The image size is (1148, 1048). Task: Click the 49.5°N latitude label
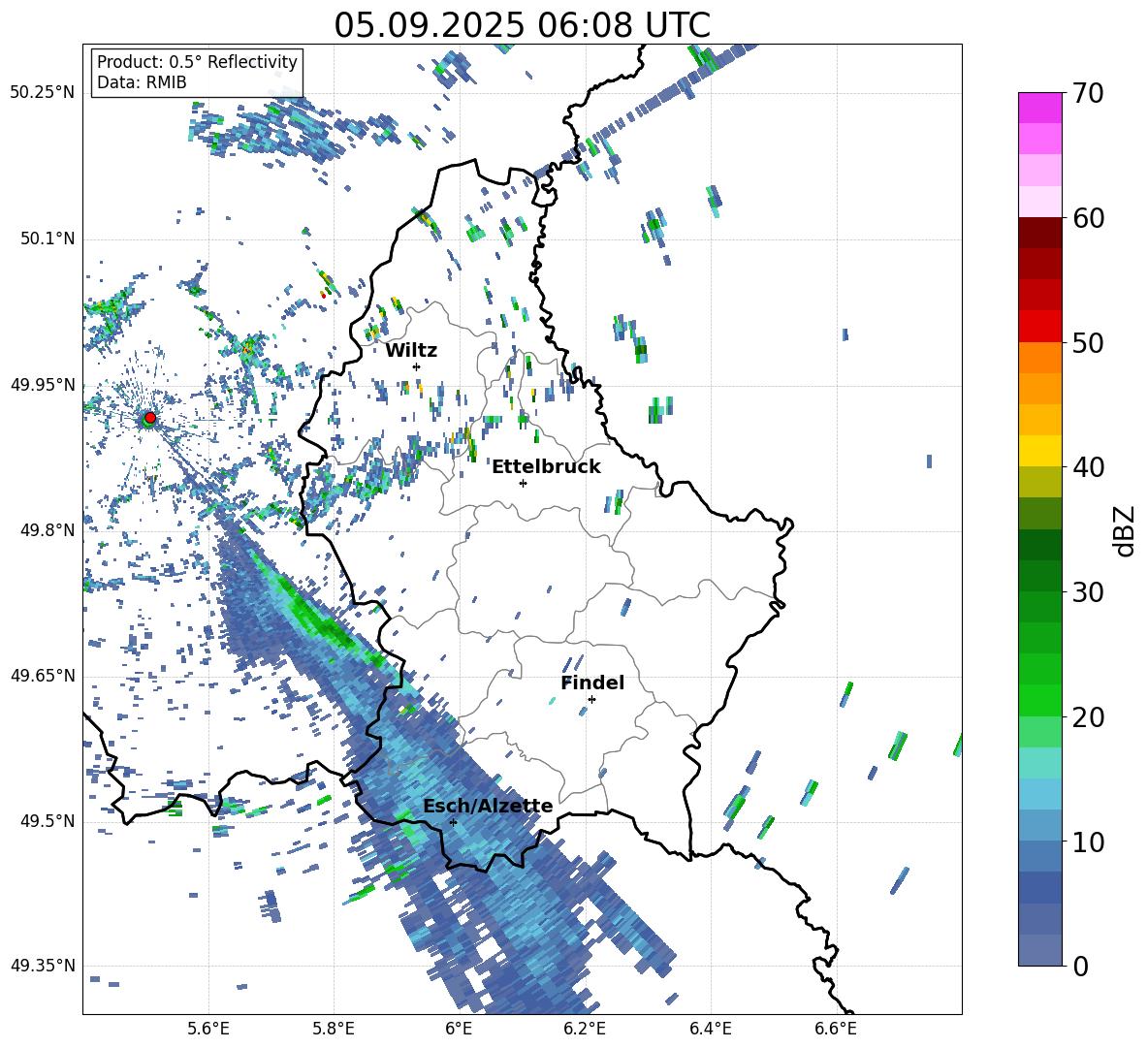(x=47, y=821)
